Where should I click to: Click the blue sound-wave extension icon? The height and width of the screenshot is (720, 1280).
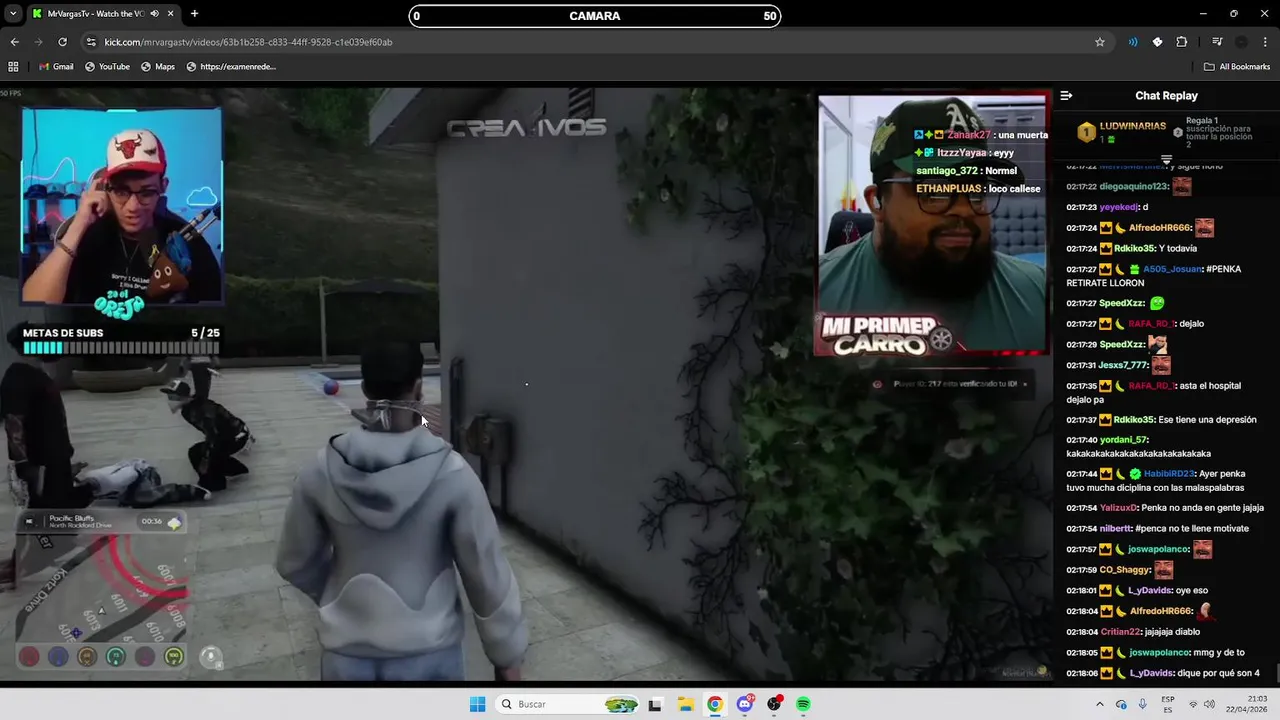coord(1133,42)
